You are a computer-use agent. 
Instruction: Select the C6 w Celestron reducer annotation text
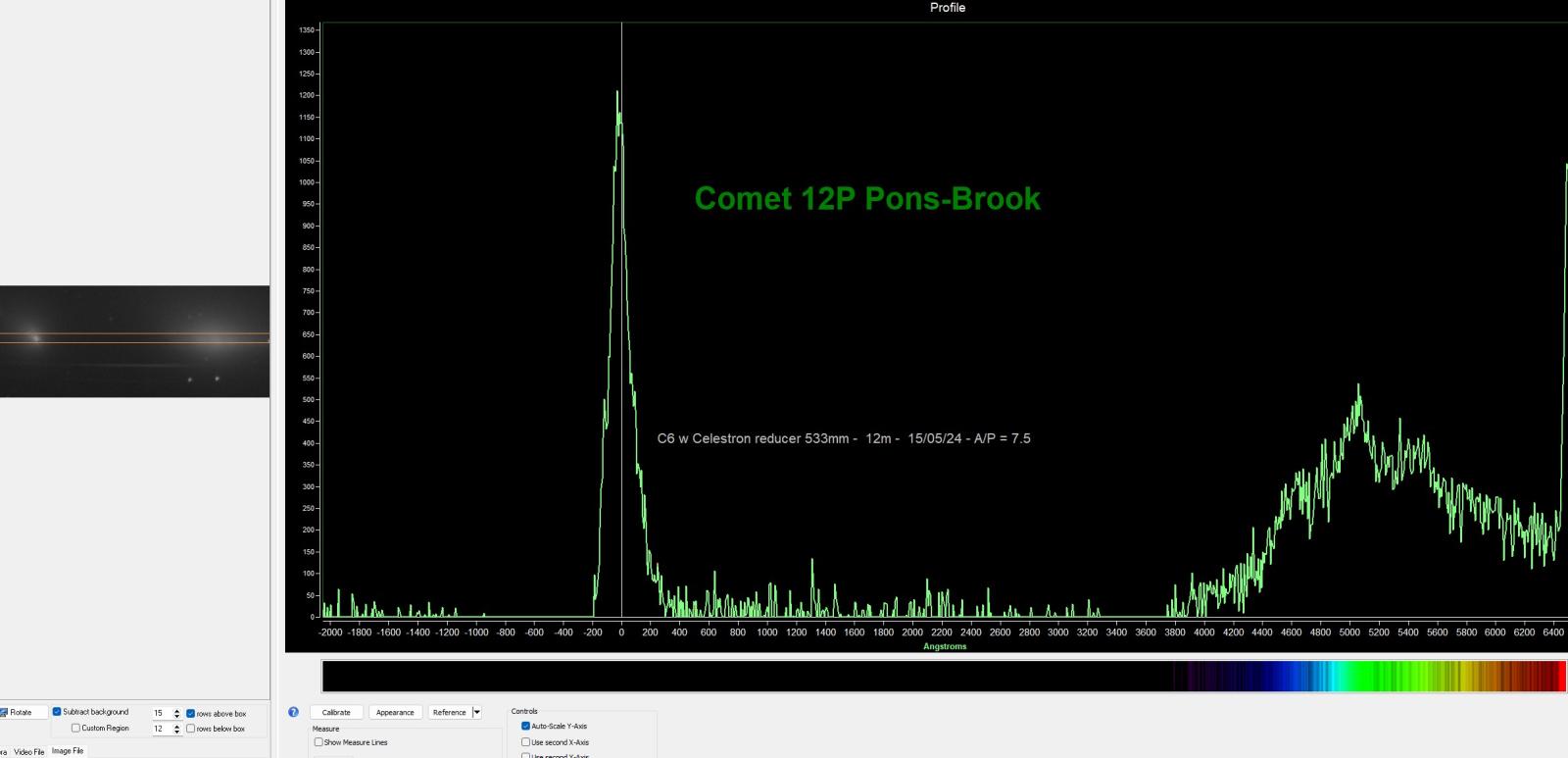(844, 438)
